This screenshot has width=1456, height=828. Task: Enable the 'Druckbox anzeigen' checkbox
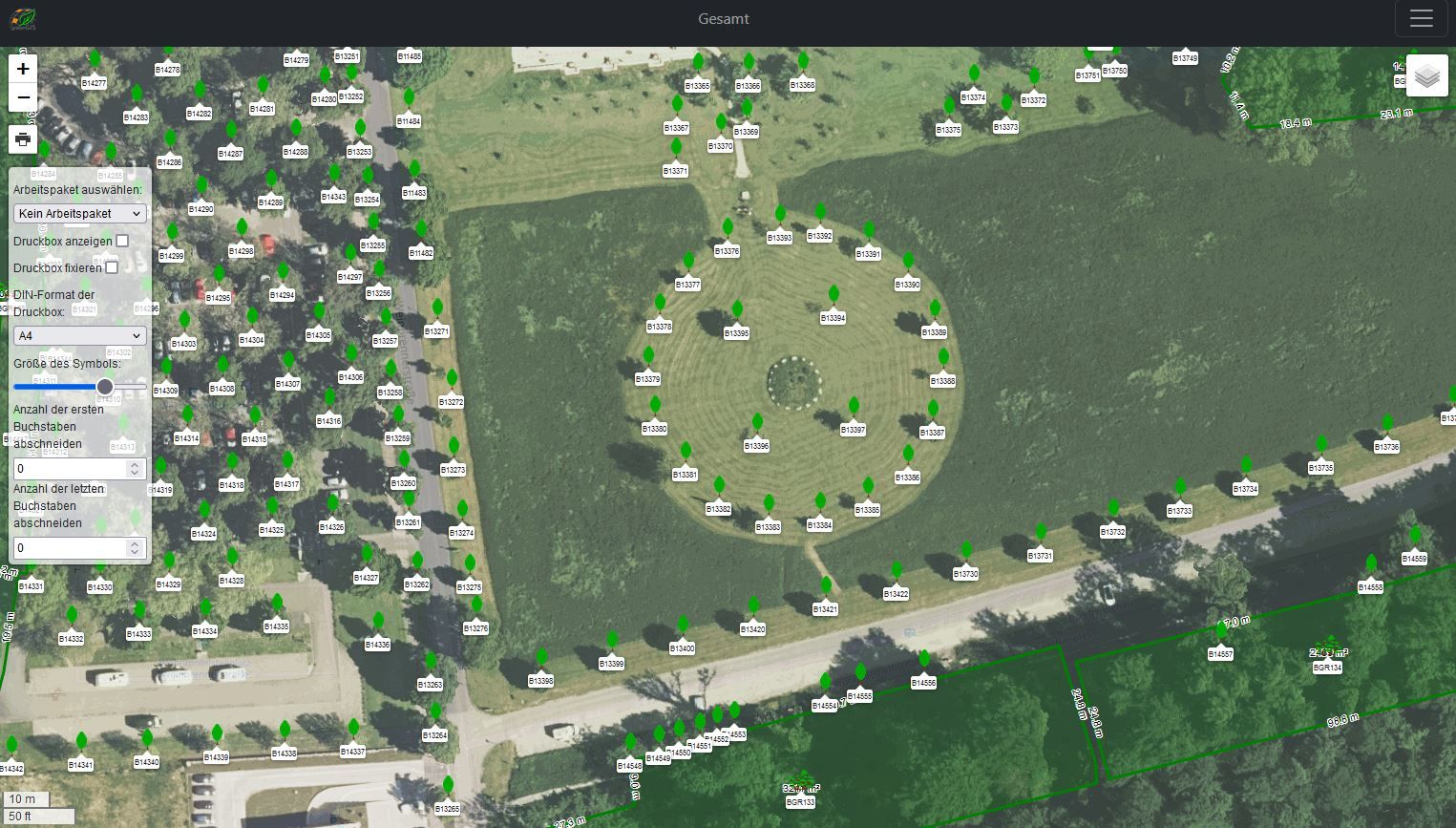point(122,241)
